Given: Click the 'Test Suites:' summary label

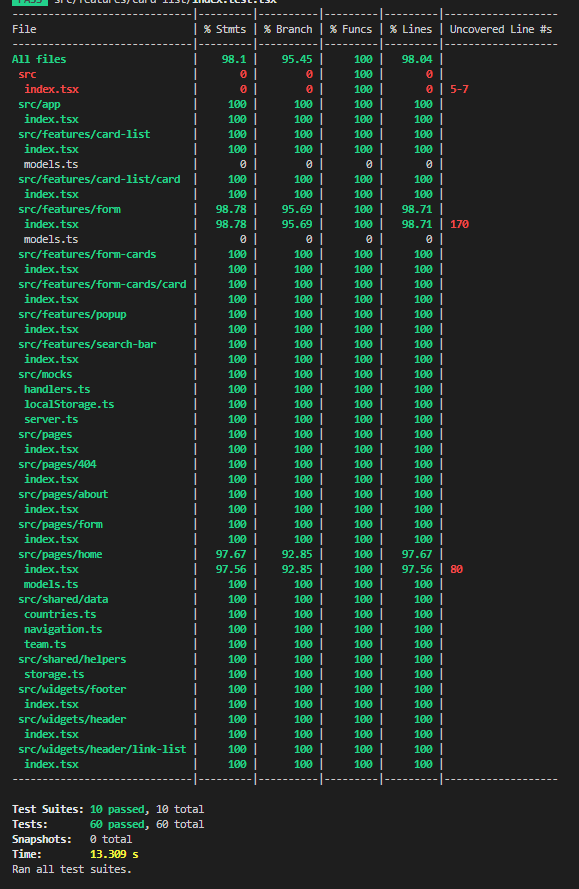Looking at the screenshot, I should 48,809.
